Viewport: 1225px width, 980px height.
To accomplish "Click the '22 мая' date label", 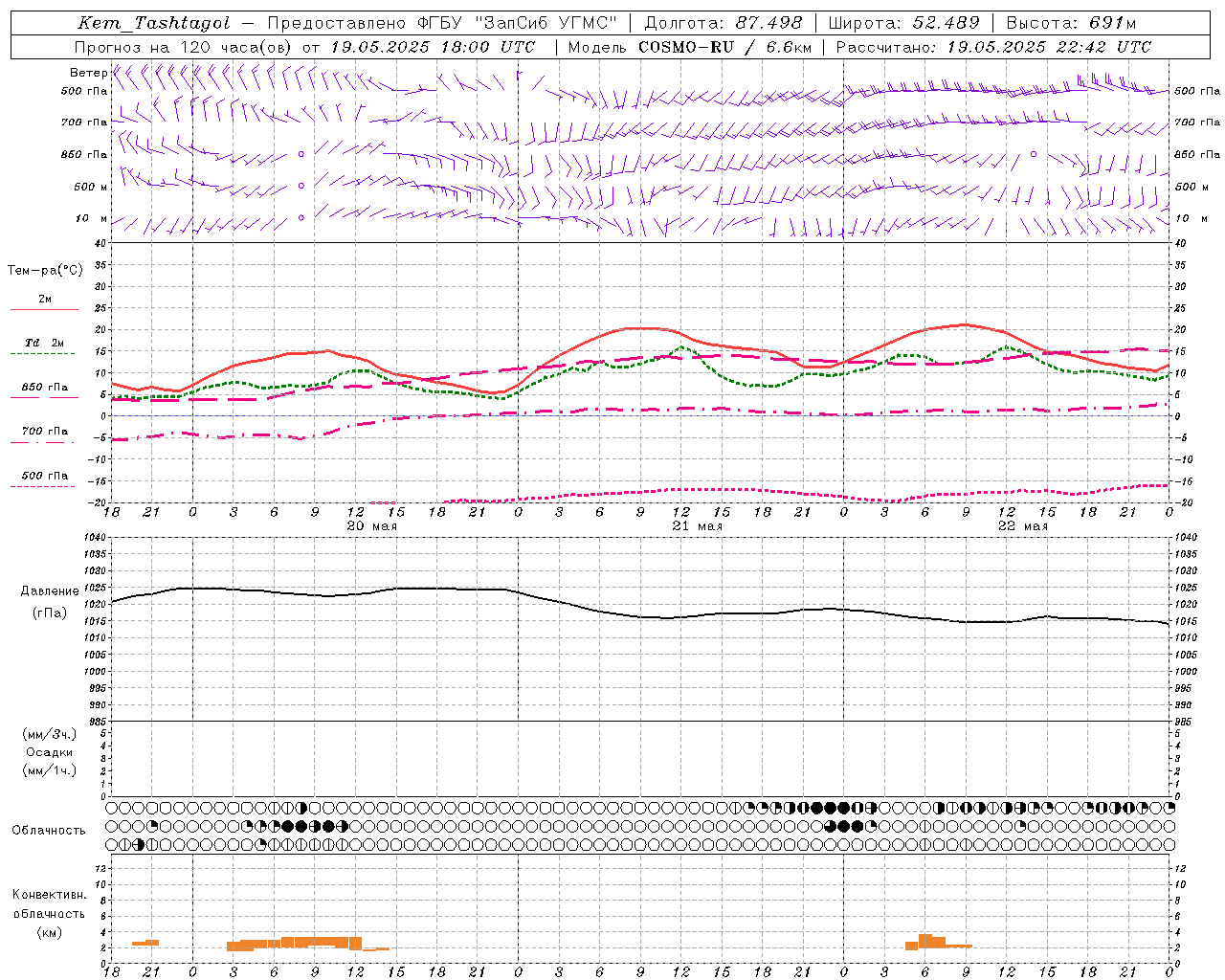I will (1023, 526).
